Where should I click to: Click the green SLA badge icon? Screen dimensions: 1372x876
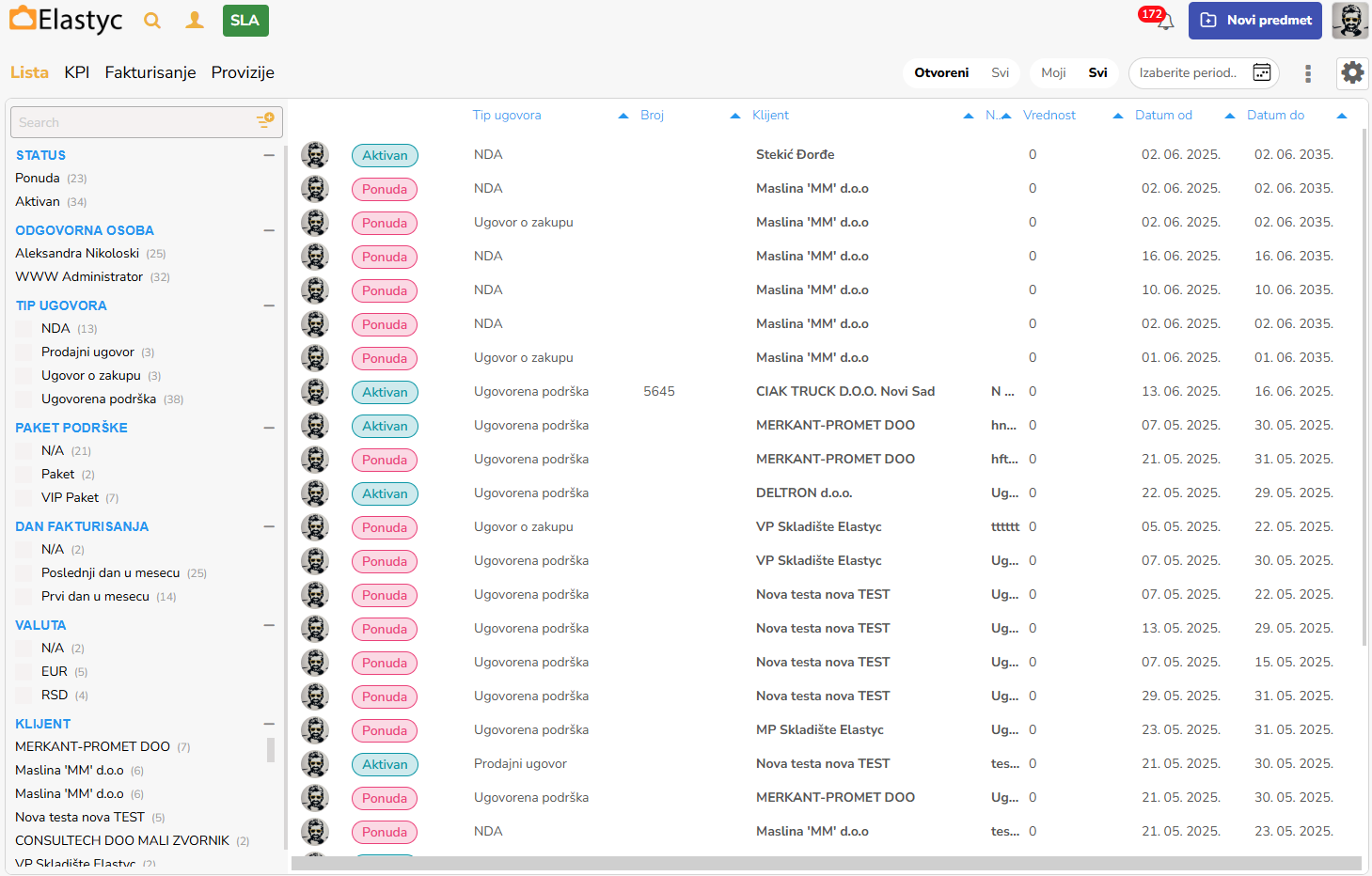click(x=245, y=21)
